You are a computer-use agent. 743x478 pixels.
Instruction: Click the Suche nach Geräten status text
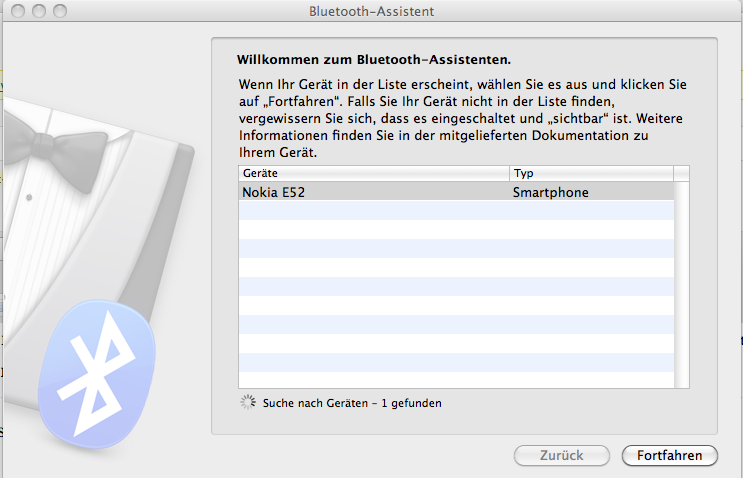[351, 403]
